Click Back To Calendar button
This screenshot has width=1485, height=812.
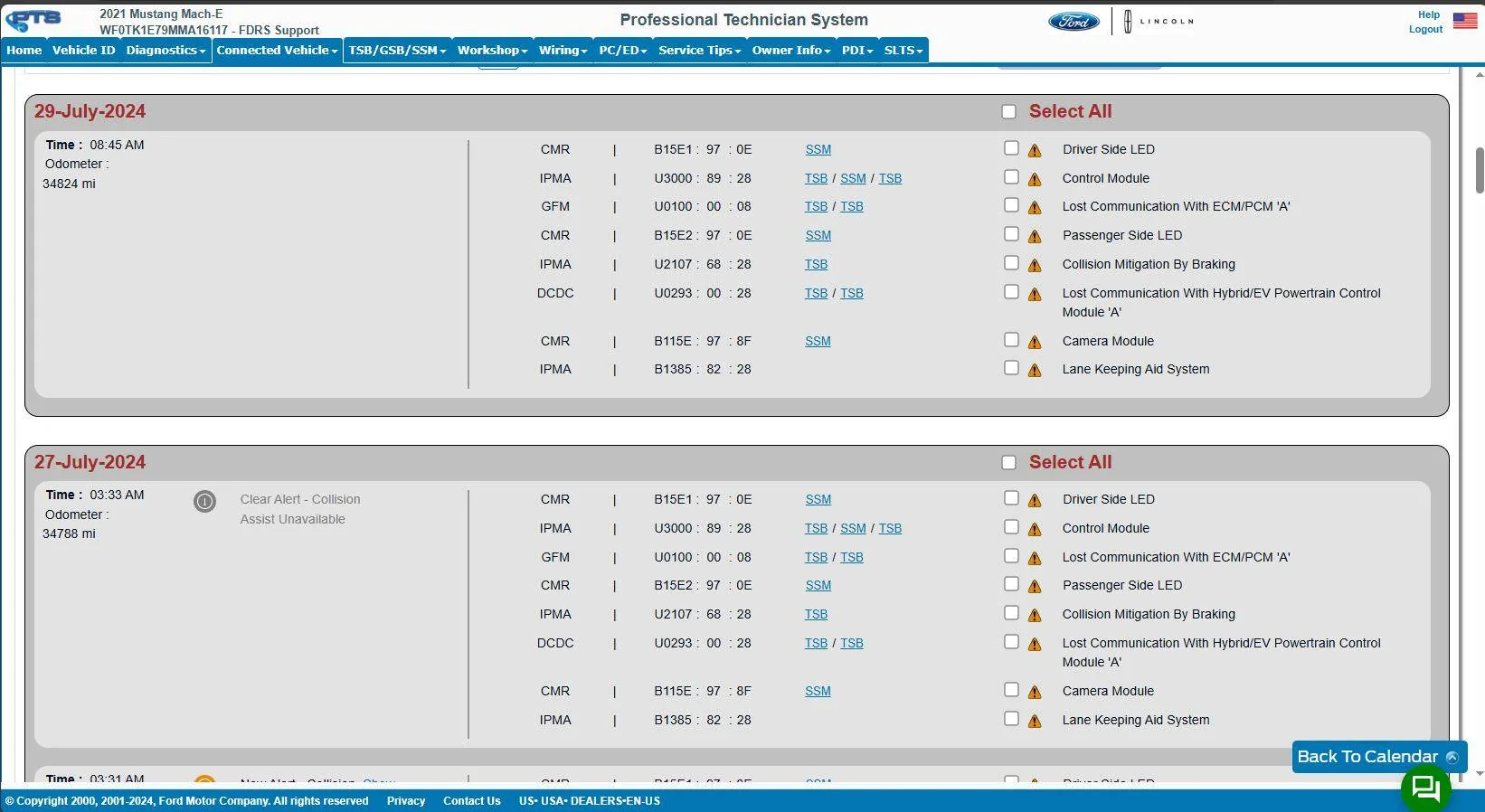(1379, 757)
